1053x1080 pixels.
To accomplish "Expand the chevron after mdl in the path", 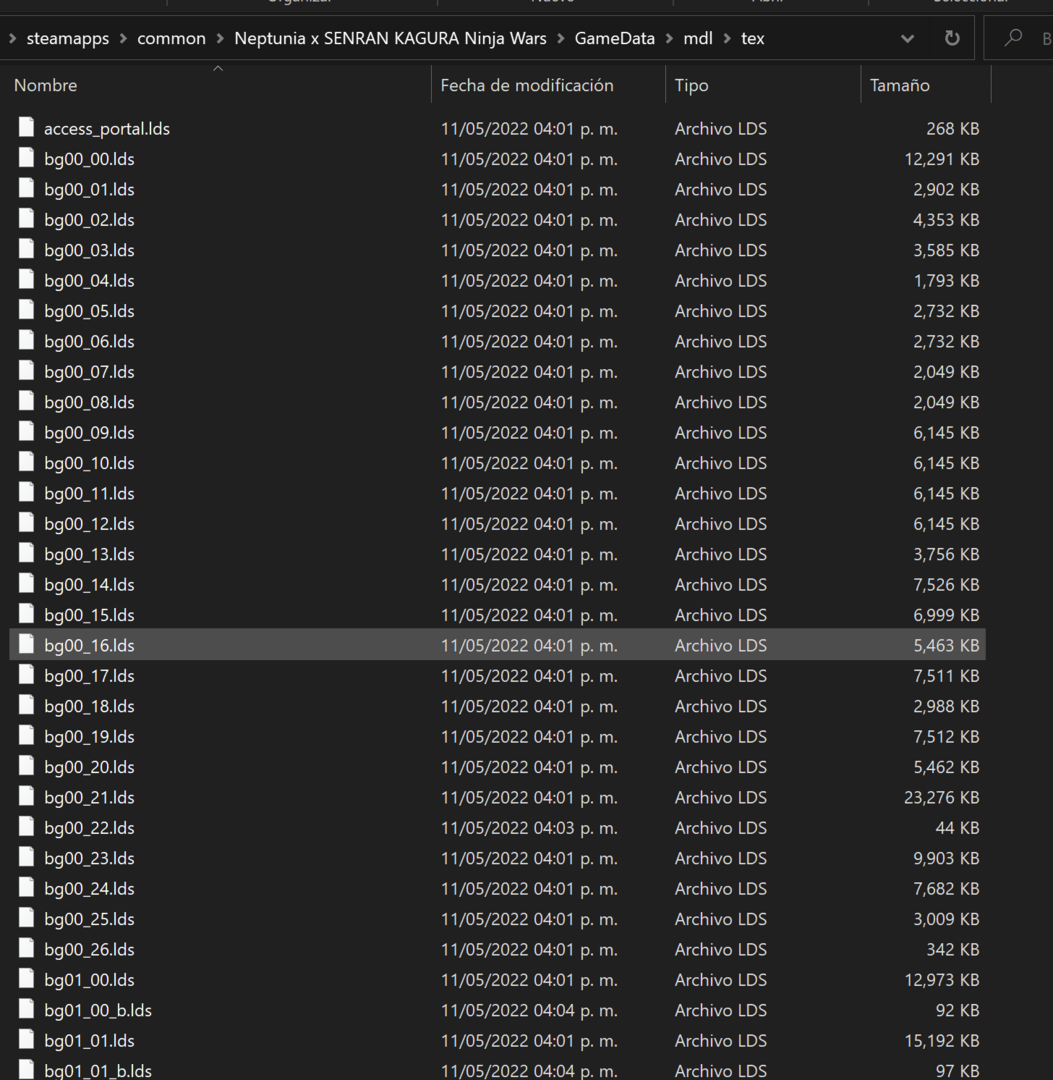I will [x=727, y=39].
